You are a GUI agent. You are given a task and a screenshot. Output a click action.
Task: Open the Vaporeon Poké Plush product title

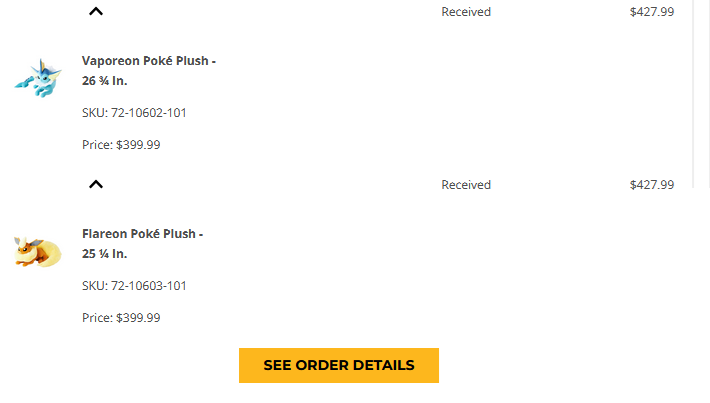(149, 61)
